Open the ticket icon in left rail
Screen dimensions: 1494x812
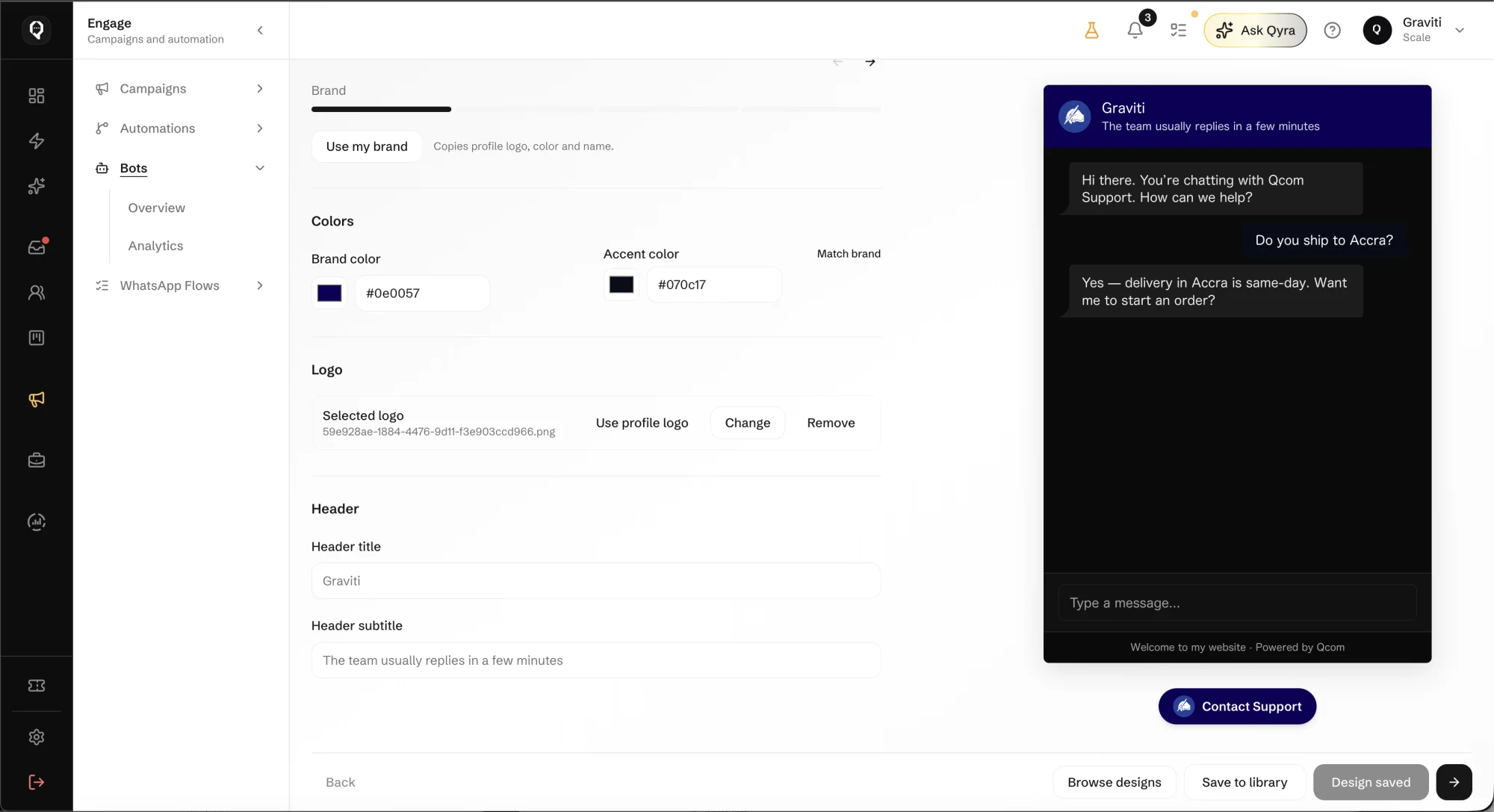pos(36,685)
